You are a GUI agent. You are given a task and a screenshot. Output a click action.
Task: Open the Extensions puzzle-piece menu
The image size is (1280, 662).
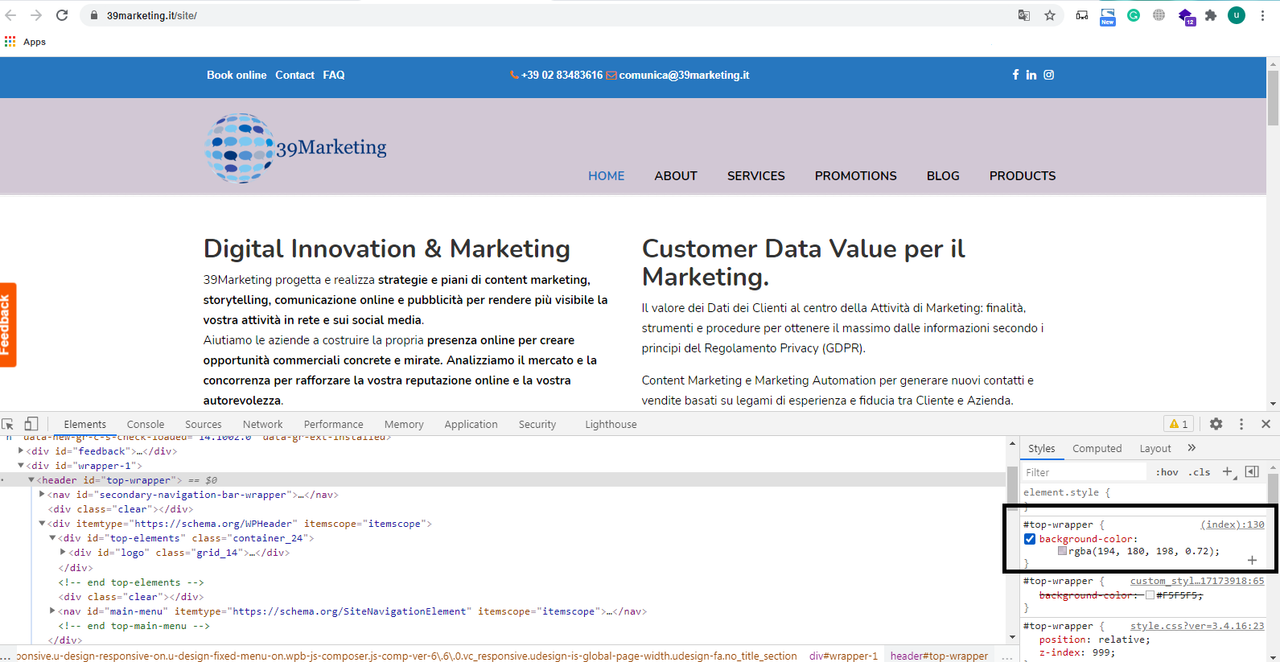(x=1211, y=16)
